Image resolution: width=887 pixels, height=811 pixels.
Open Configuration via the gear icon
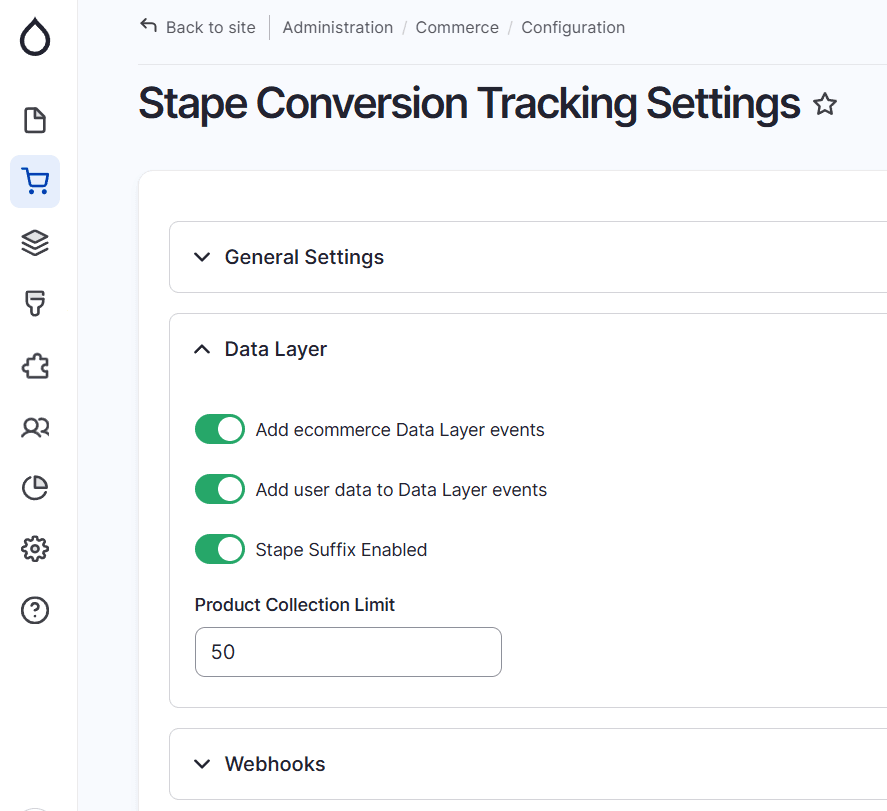(35, 548)
